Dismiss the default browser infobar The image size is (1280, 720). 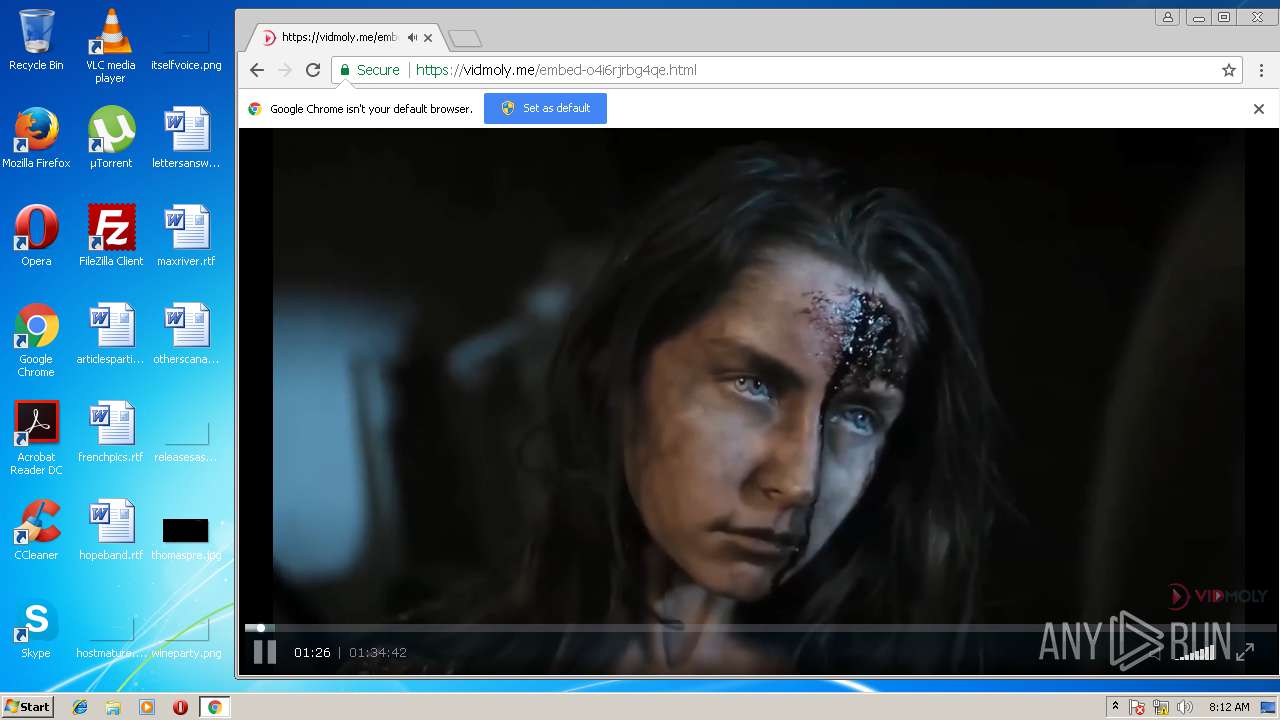1259,109
